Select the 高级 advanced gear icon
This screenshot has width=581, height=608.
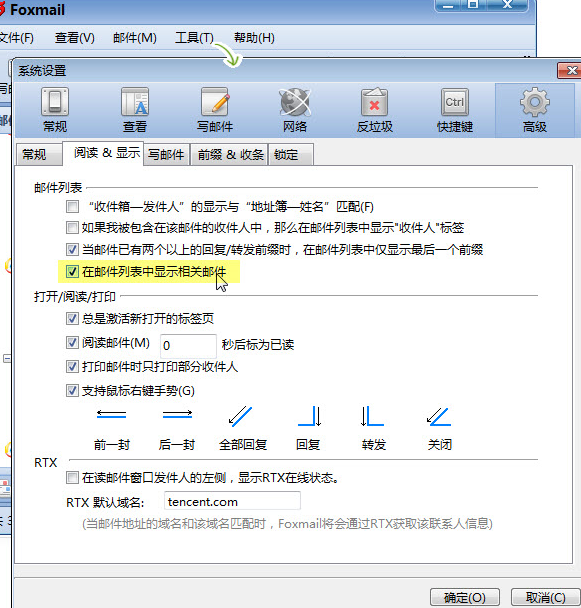point(534,110)
